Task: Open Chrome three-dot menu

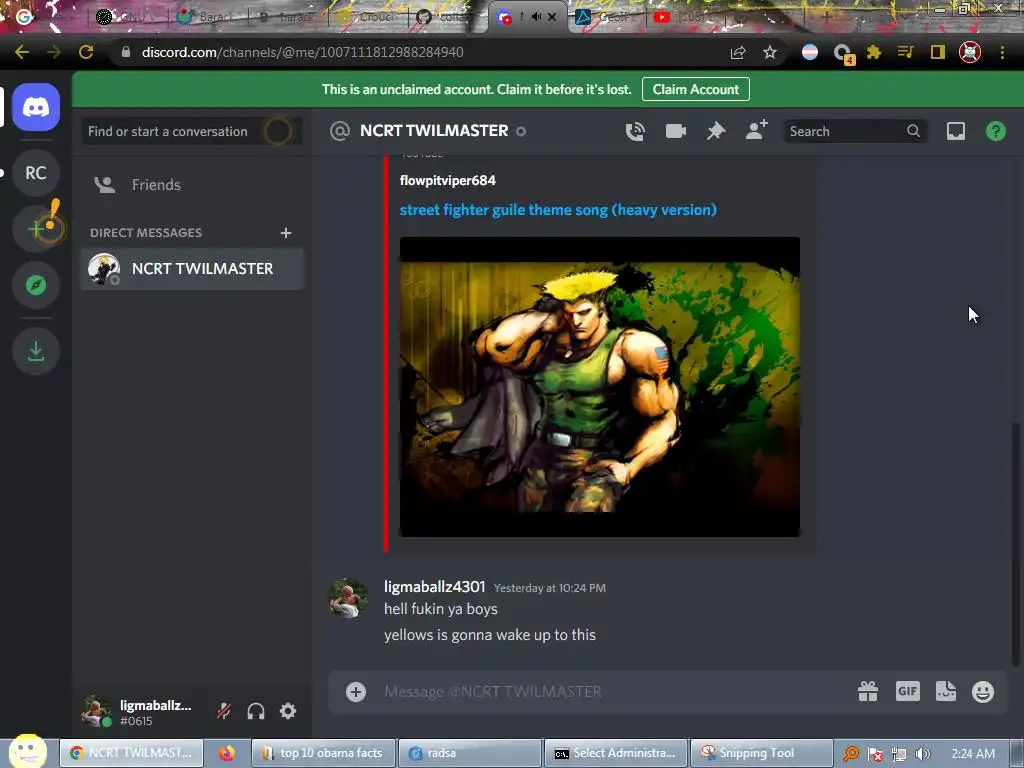Action: [1002, 52]
